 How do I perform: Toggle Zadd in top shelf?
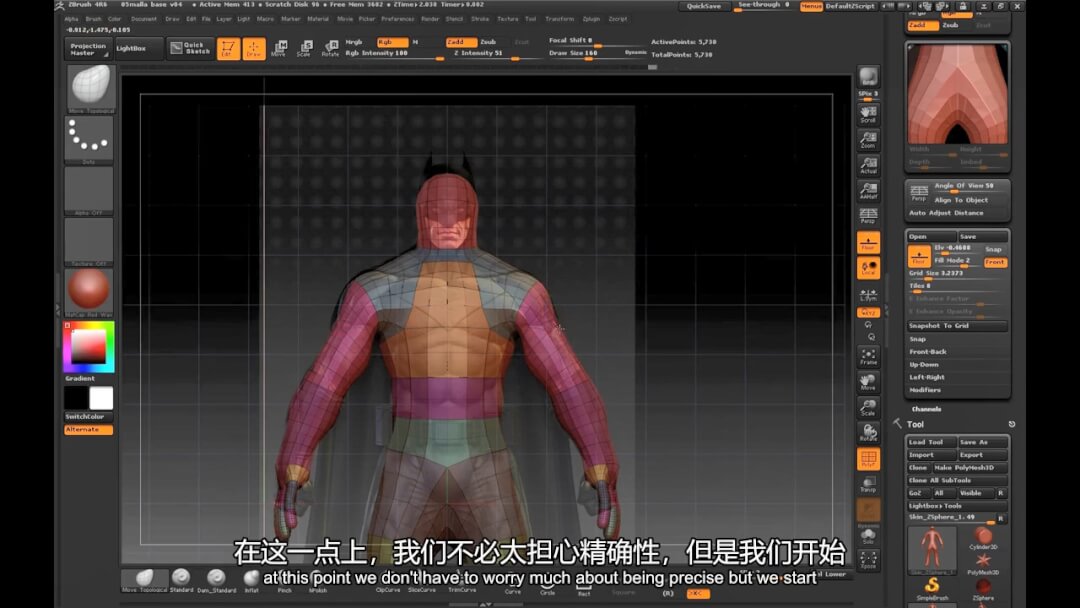[461, 42]
